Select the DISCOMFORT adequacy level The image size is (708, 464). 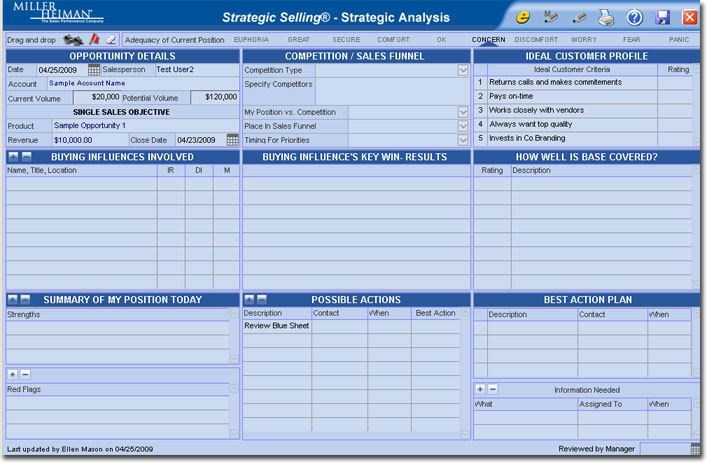coord(536,40)
